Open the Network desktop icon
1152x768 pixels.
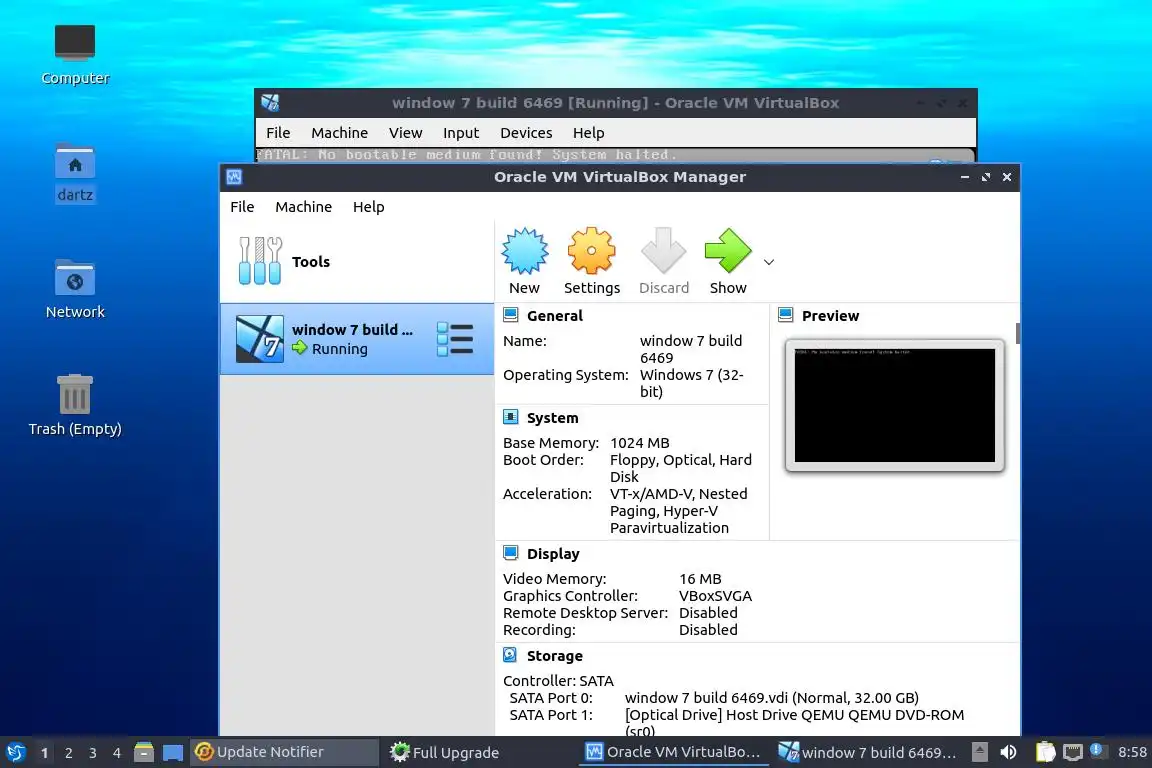[75, 290]
